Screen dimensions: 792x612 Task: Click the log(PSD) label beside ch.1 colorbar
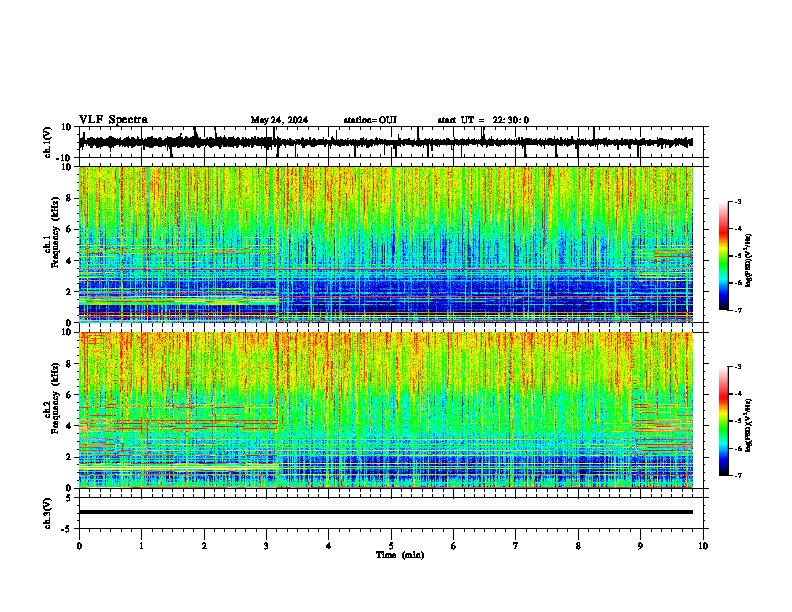[748, 261]
